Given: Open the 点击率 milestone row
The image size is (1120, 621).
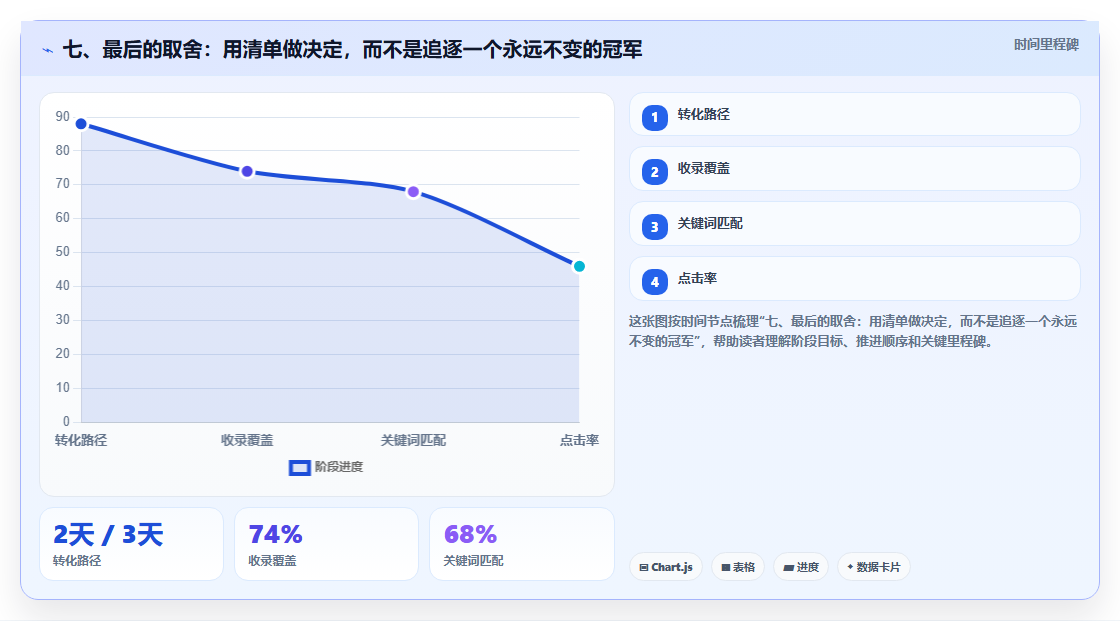Looking at the screenshot, I should 854,279.
